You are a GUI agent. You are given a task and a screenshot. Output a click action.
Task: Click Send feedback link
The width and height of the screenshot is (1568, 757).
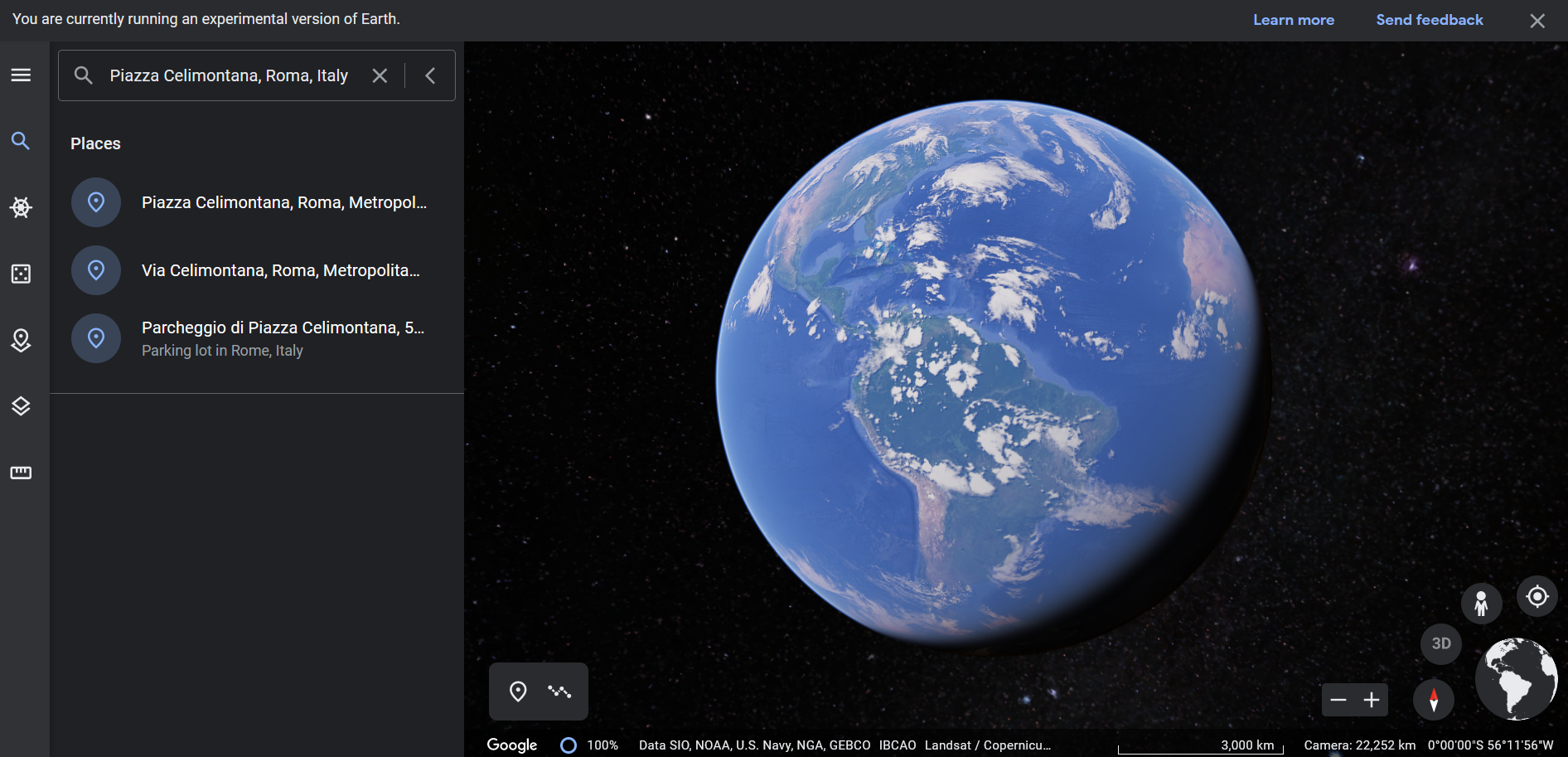1430,20
